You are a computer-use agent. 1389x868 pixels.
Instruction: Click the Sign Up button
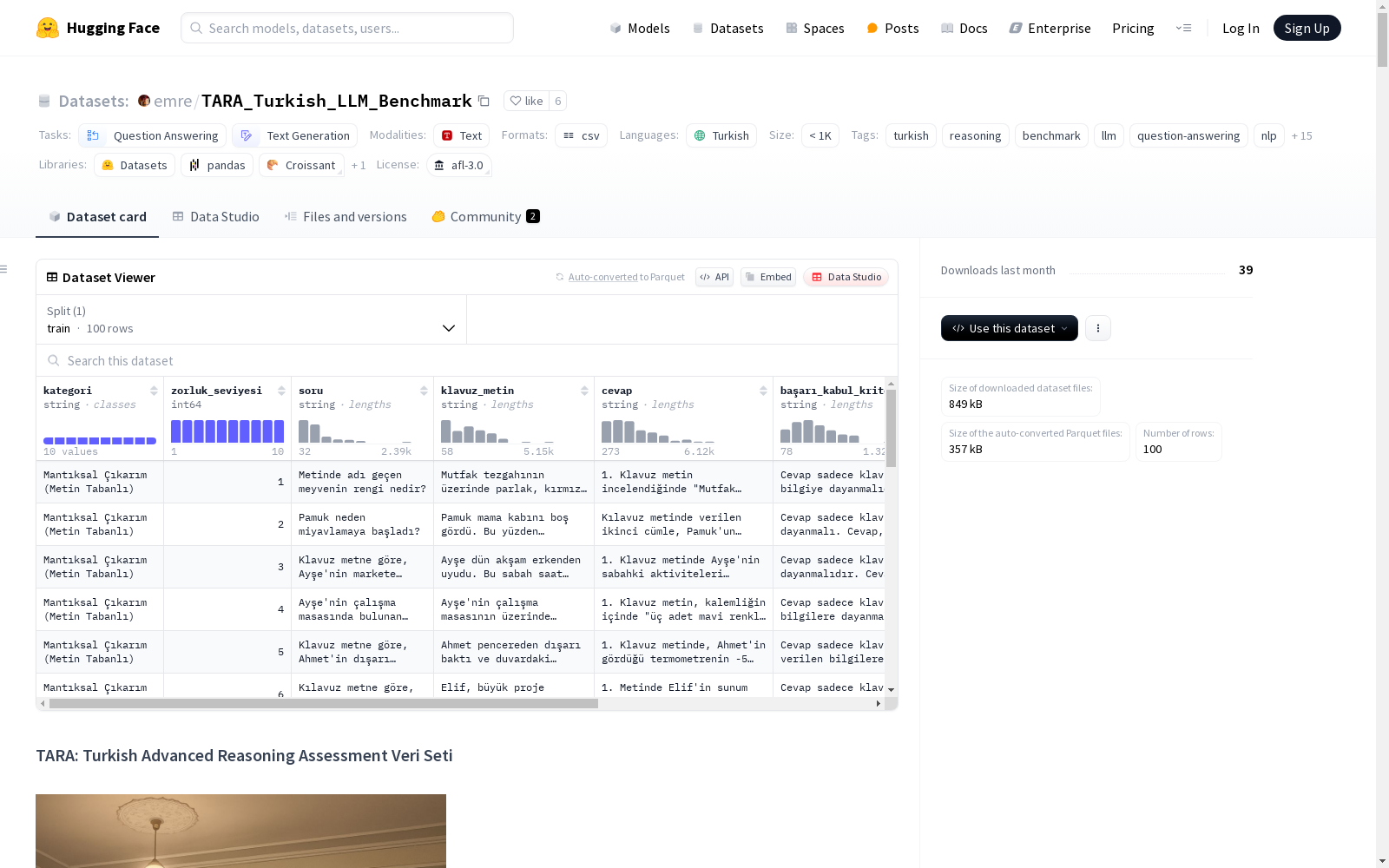pos(1307,28)
